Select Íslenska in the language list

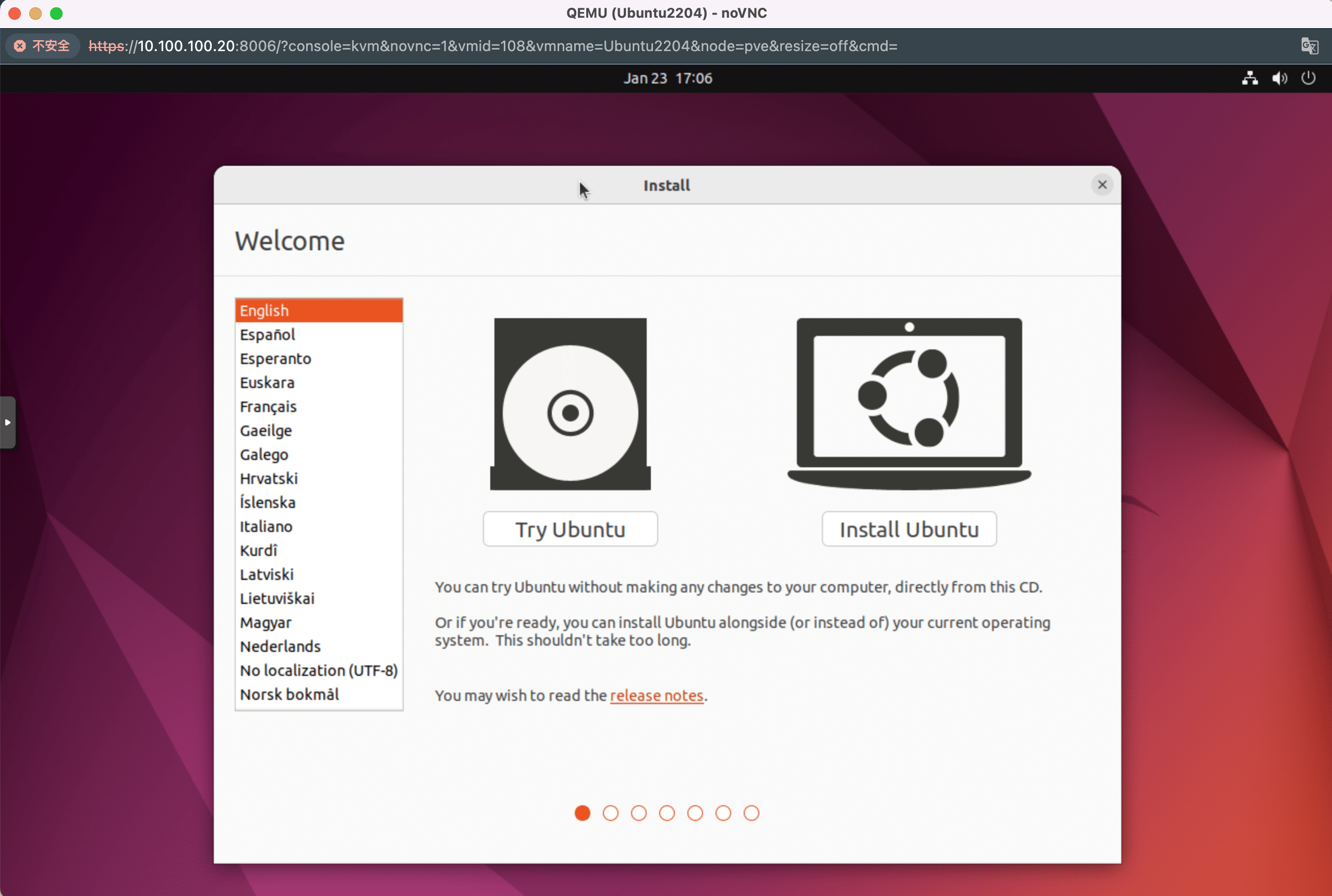point(319,502)
